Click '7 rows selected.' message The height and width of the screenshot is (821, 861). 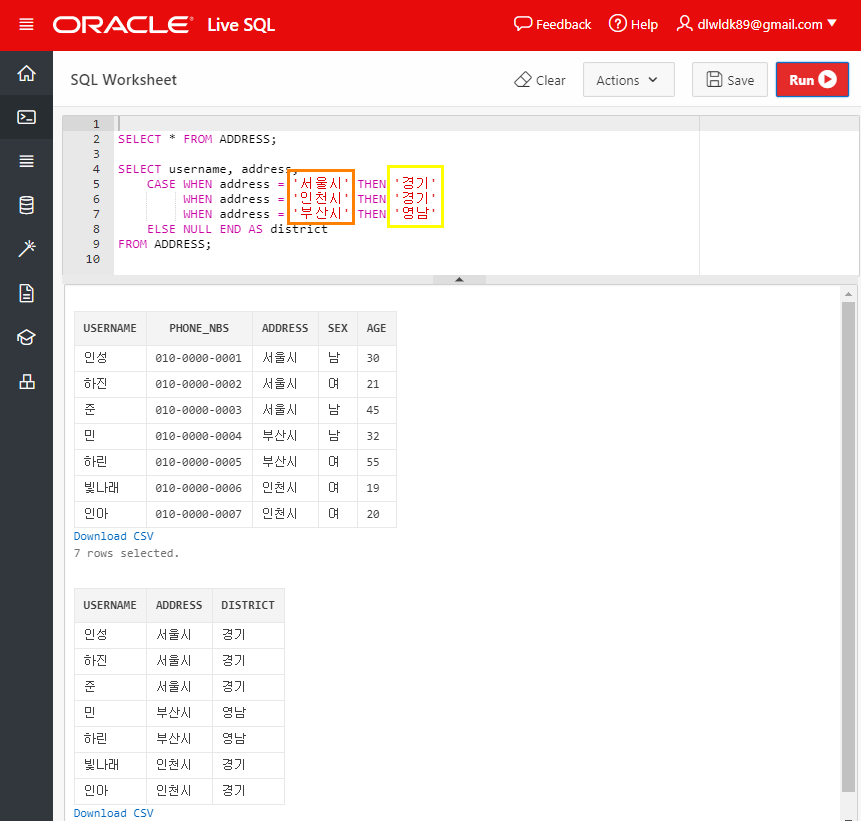126,553
